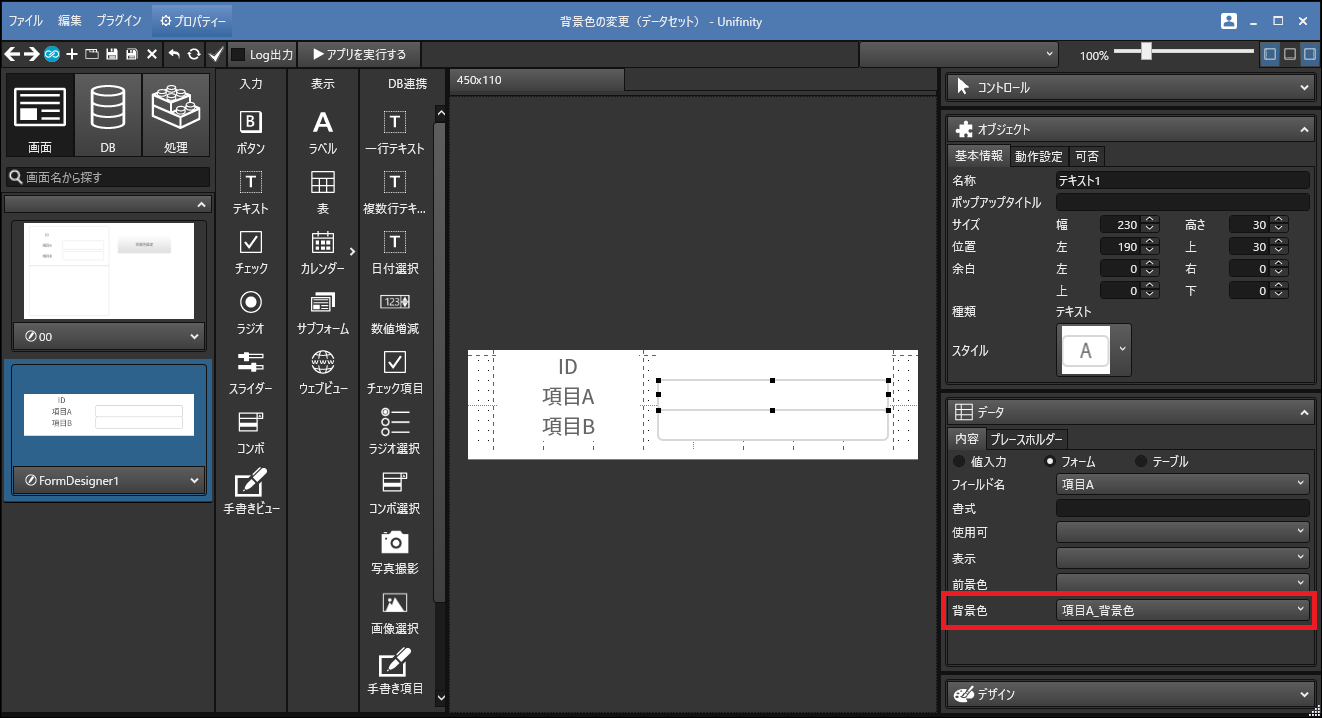
Task: Enable the Log出力 checkbox
Action: pyautogui.click(x=238, y=54)
